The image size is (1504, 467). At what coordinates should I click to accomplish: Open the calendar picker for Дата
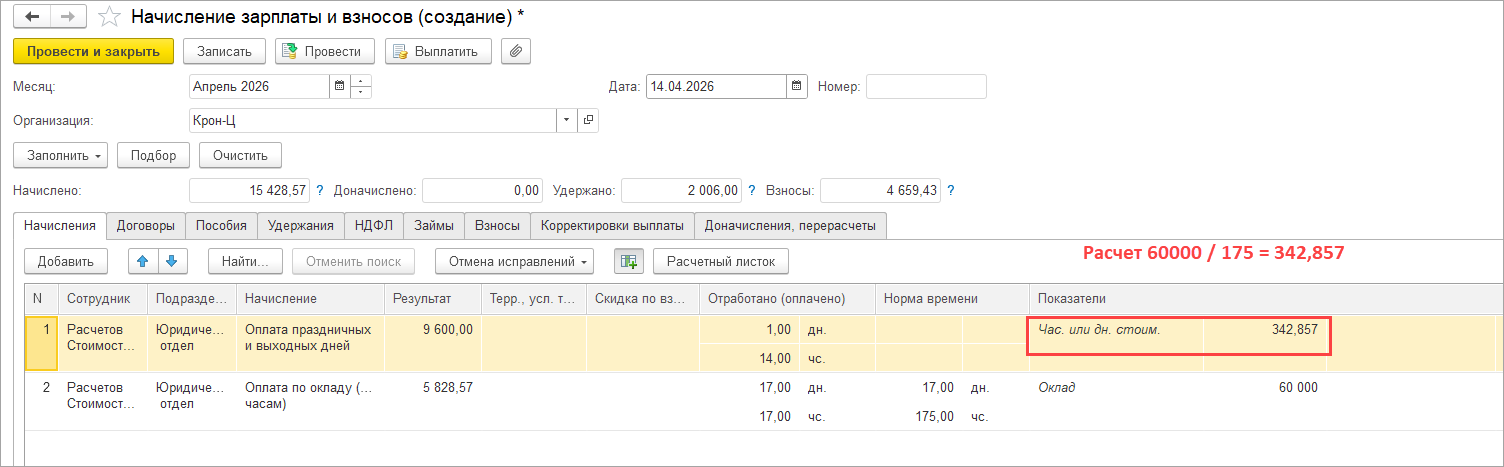click(x=797, y=87)
